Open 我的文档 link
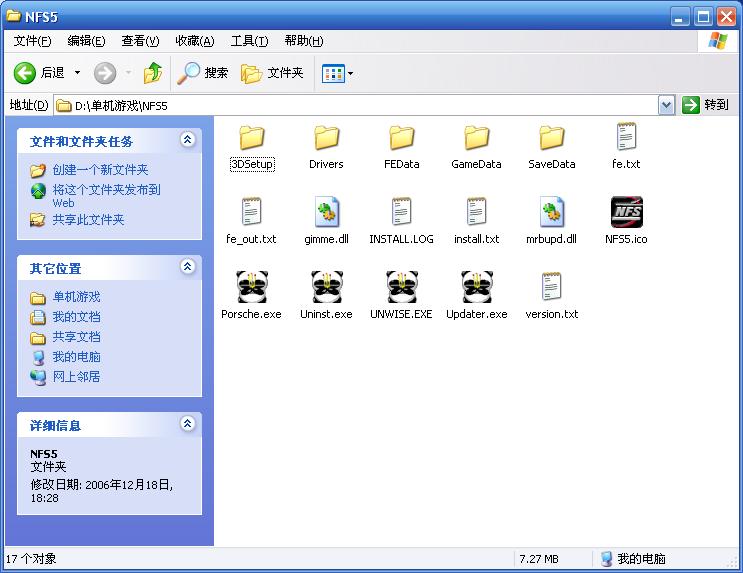Screen dimensions: 743x573 coord(76,317)
